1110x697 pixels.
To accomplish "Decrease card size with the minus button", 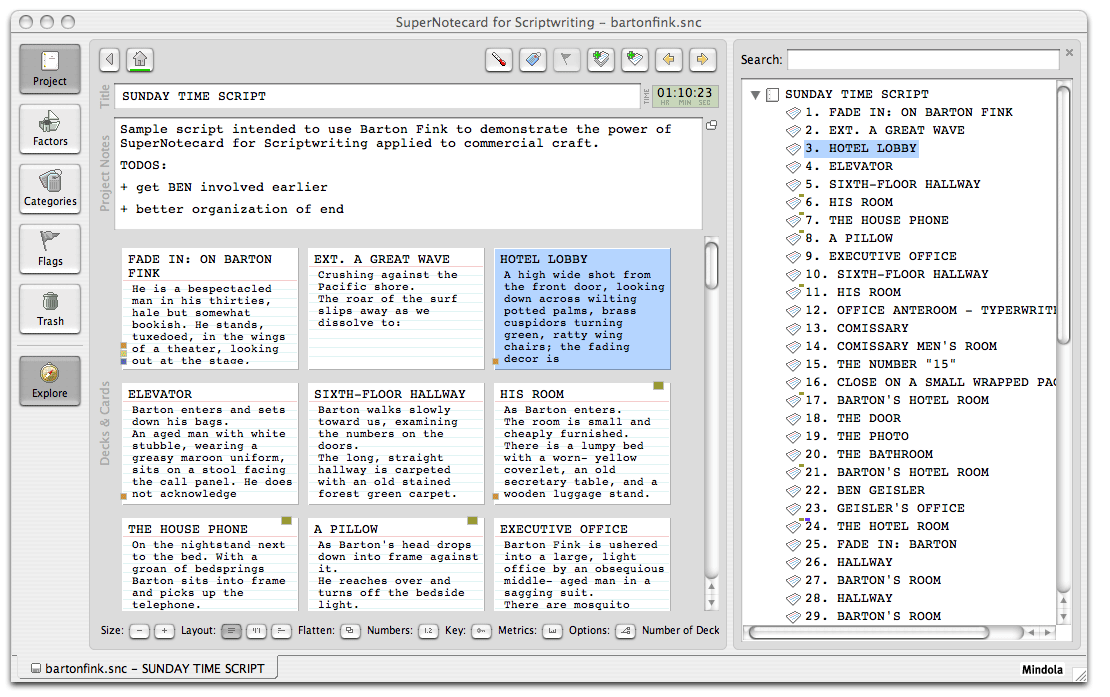I will pyautogui.click(x=139, y=630).
